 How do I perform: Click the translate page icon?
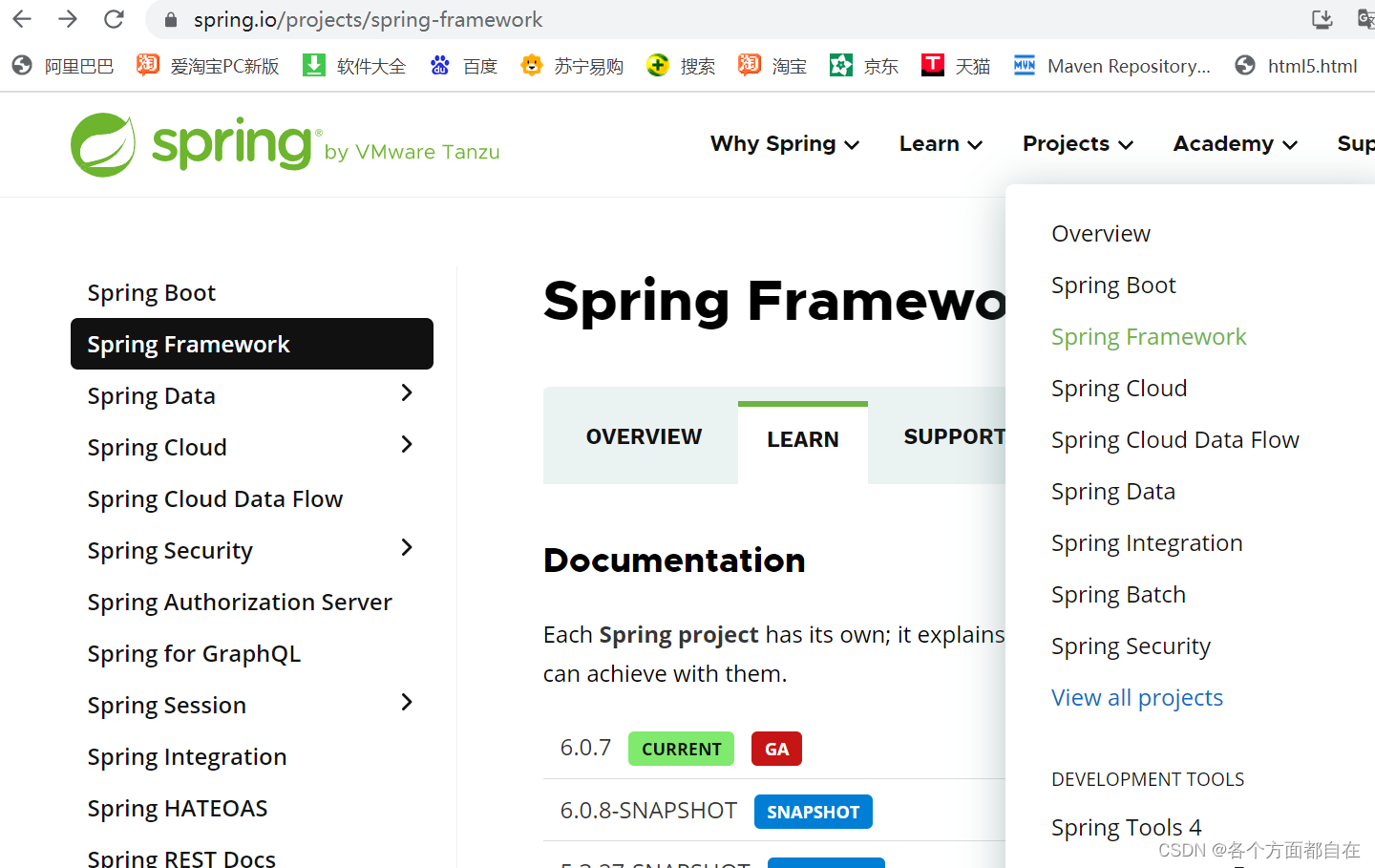click(x=1365, y=19)
